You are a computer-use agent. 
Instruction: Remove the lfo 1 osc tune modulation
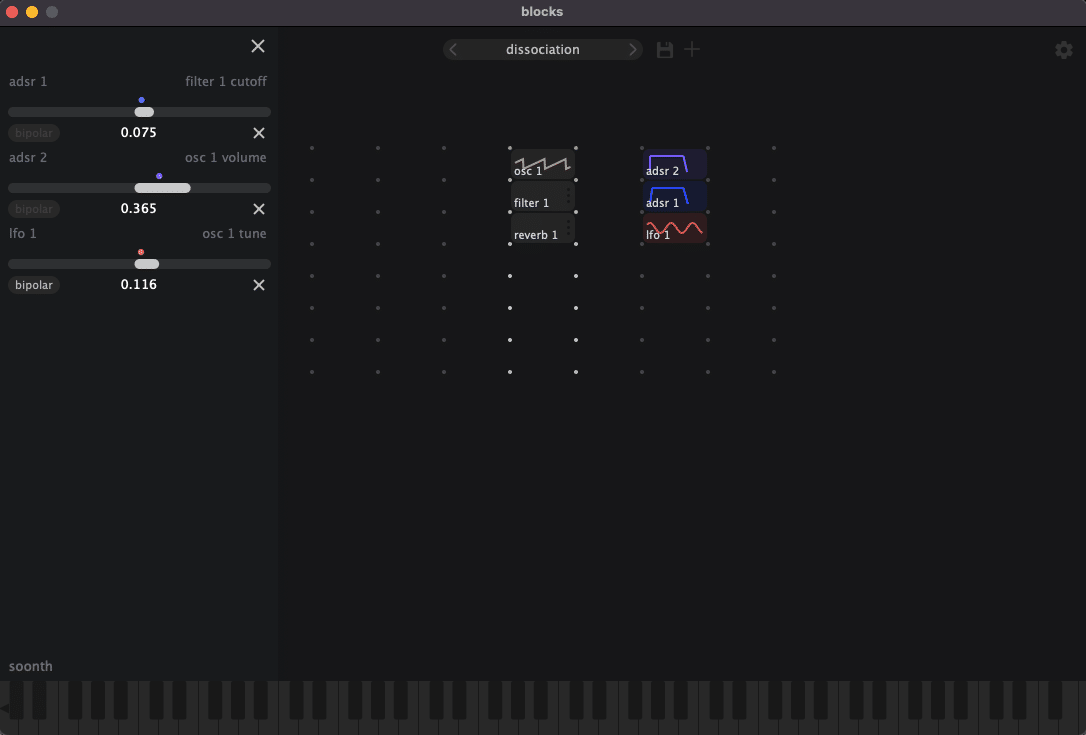point(258,285)
